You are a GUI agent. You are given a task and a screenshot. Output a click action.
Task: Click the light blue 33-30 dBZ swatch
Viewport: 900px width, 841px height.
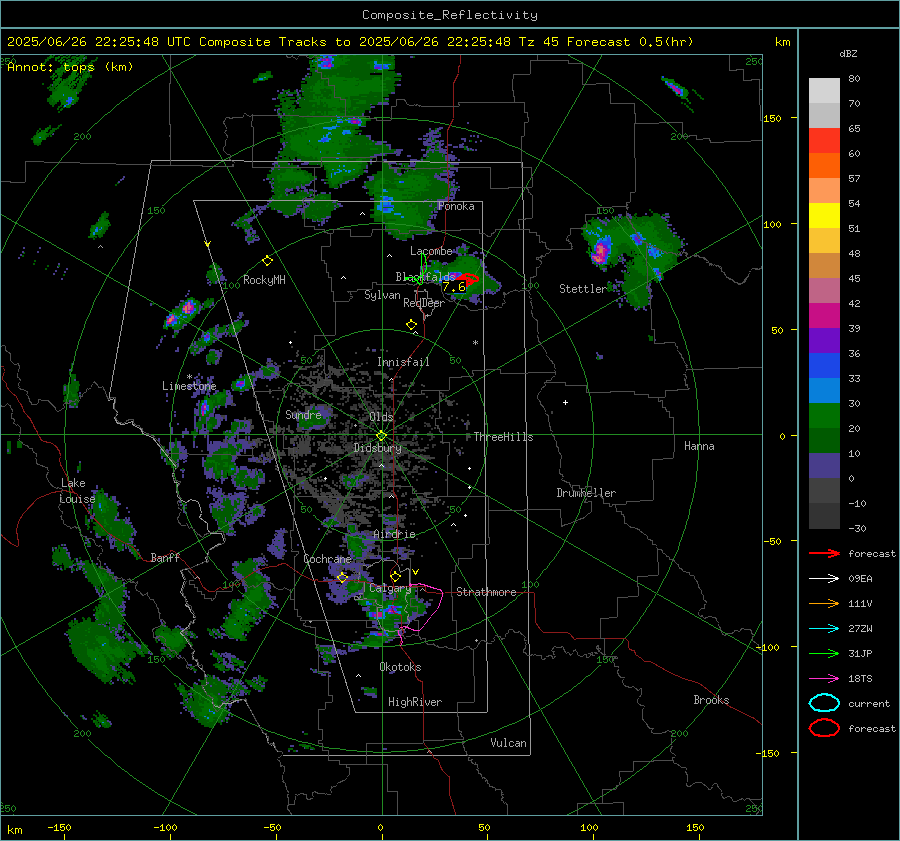click(x=824, y=391)
